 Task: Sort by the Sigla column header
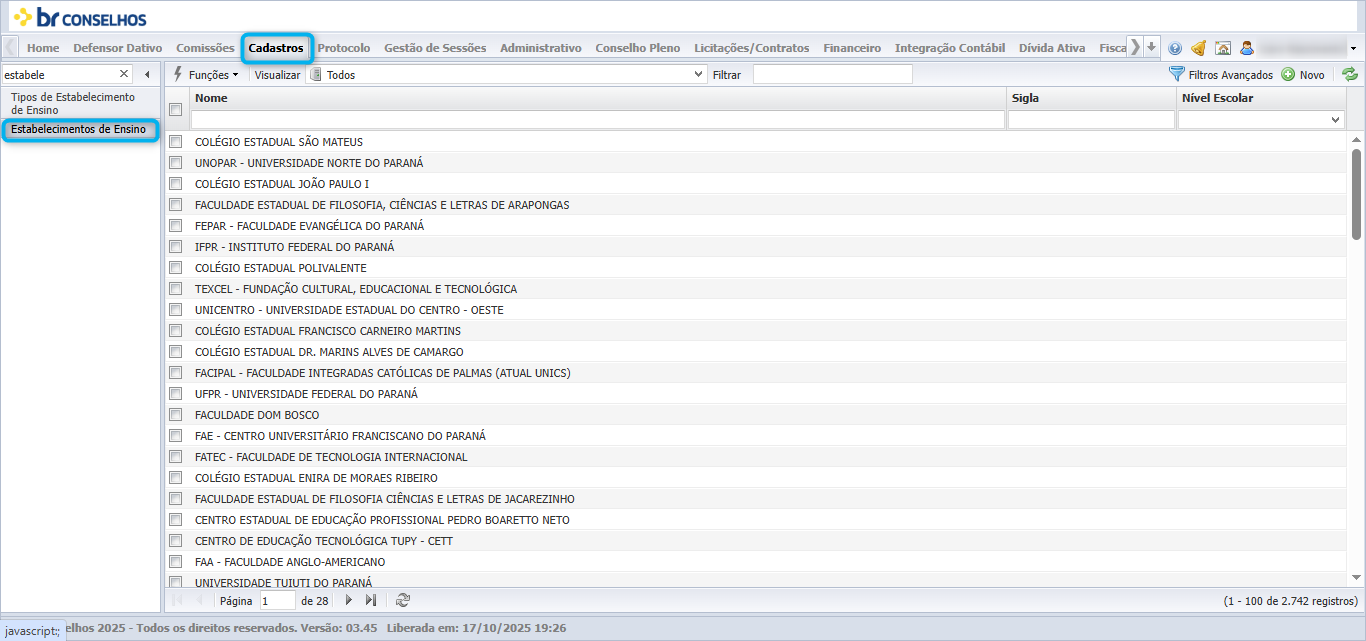(x=1091, y=98)
